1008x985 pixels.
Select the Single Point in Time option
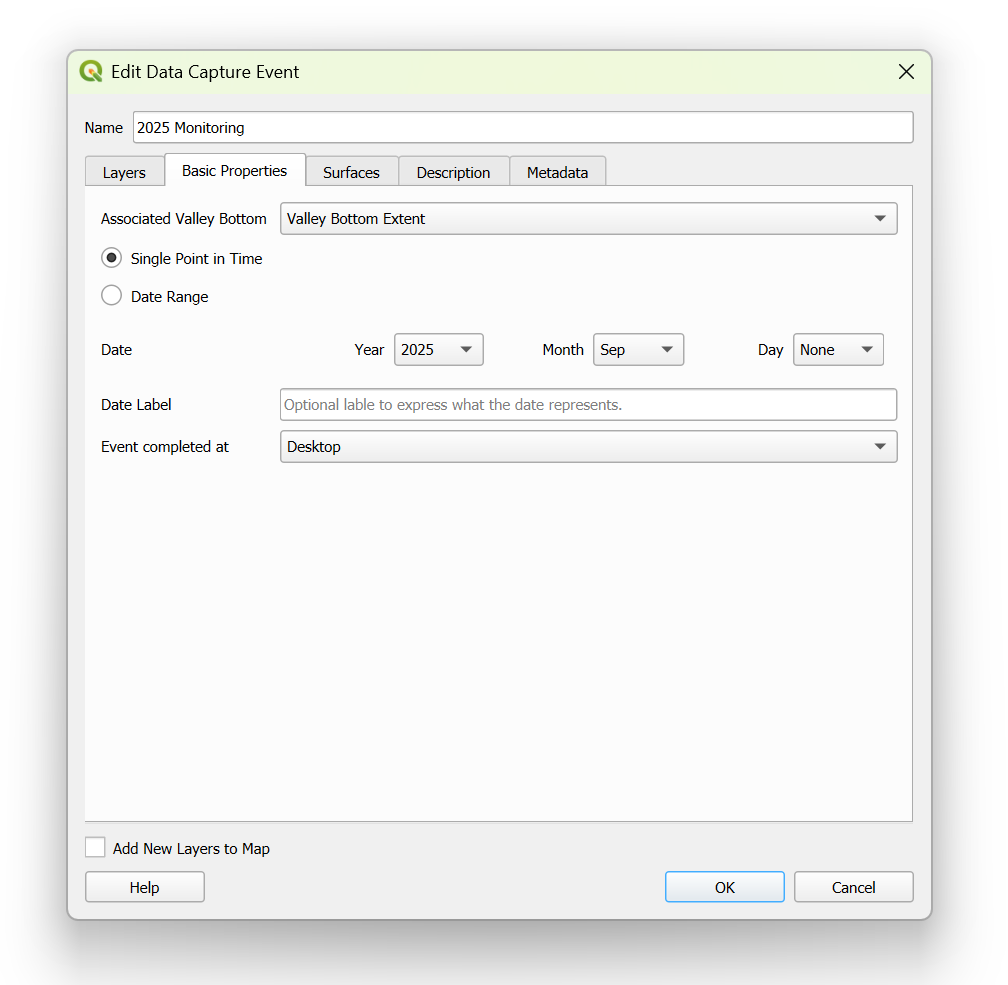(x=112, y=258)
